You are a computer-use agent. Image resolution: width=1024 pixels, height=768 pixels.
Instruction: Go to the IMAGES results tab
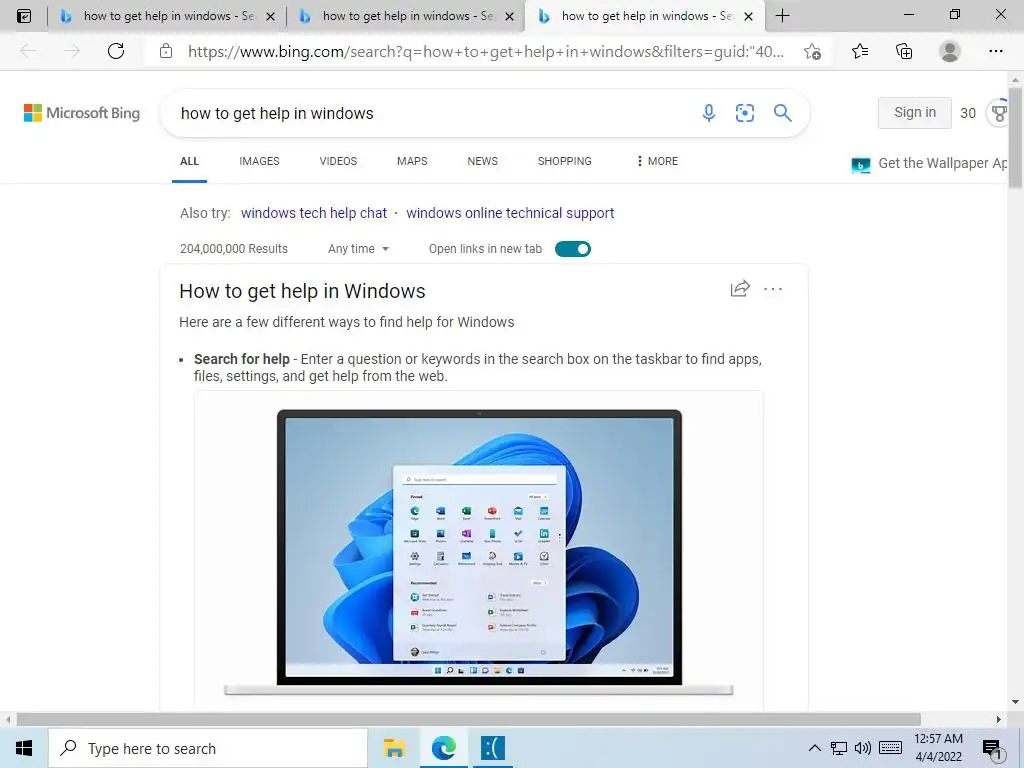pyautogui.click(x=259, y=161)
